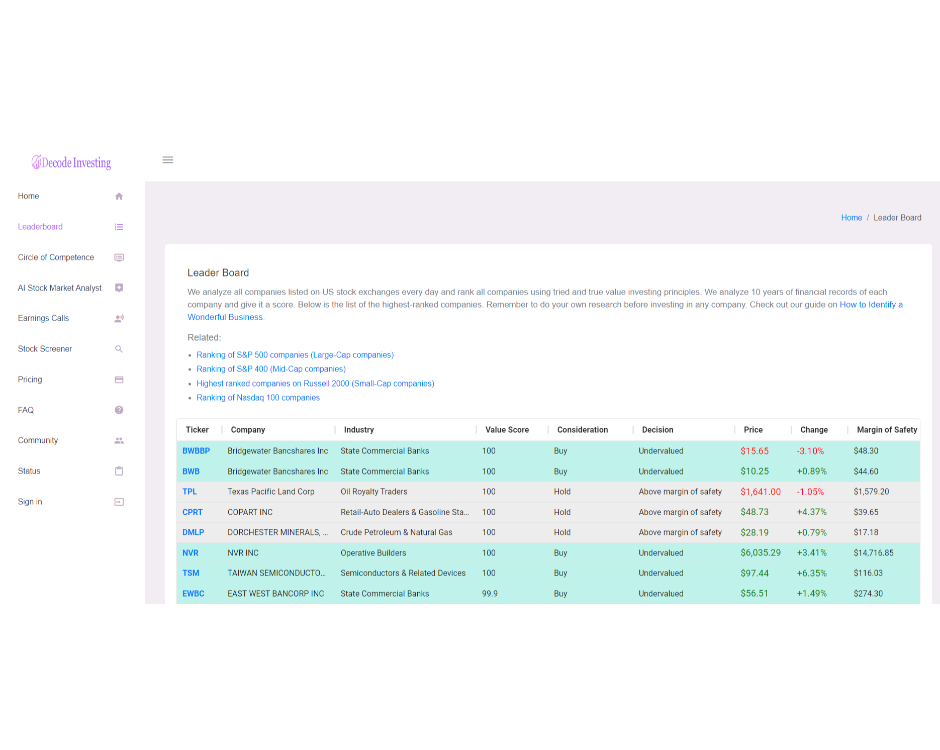Open the FAQ sidebar item
The width and height of the screenshot is (940, 750).
26,410
